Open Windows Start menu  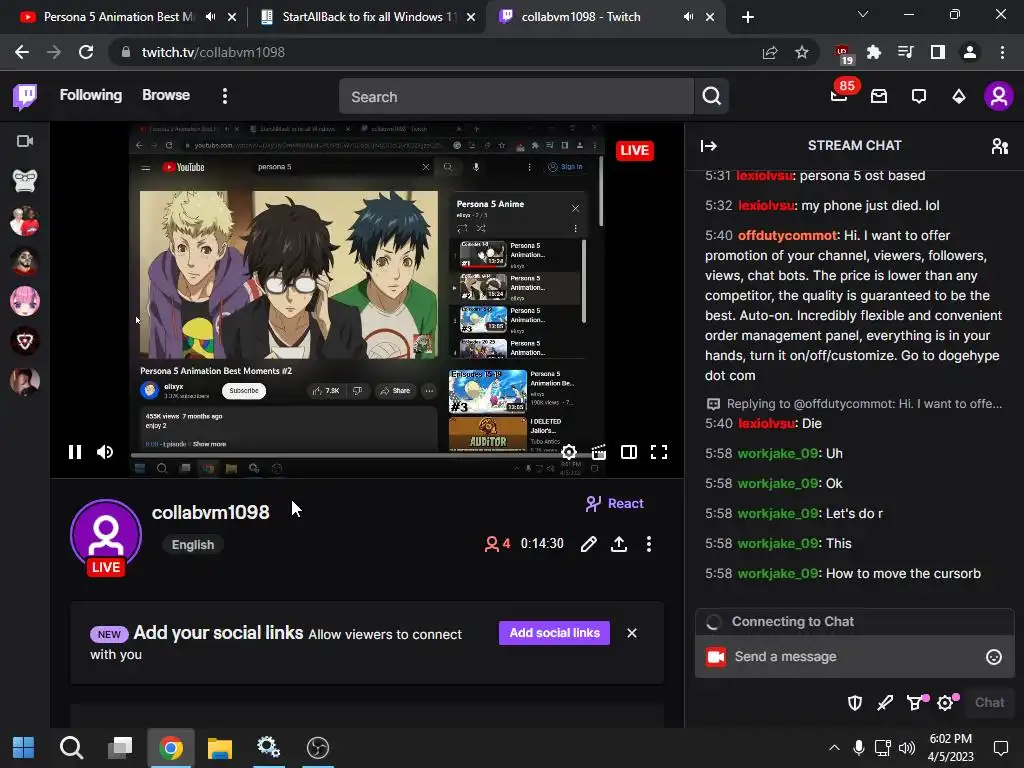(x=24, y=748)
